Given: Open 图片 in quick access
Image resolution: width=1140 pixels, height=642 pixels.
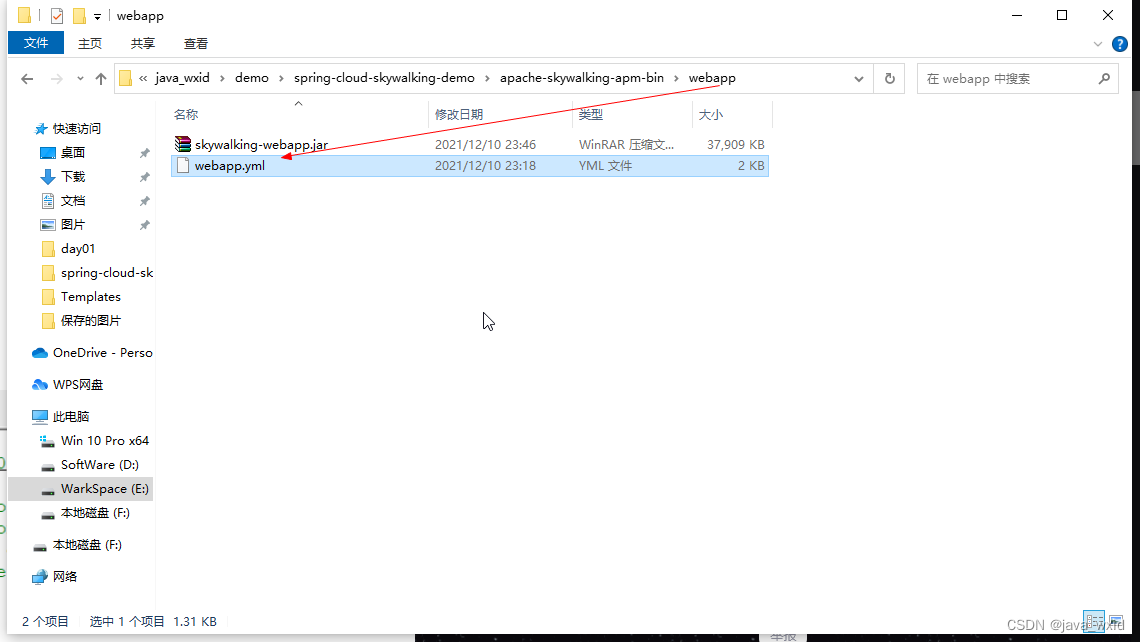Looking at the screenshot, I should pos(73,225).
